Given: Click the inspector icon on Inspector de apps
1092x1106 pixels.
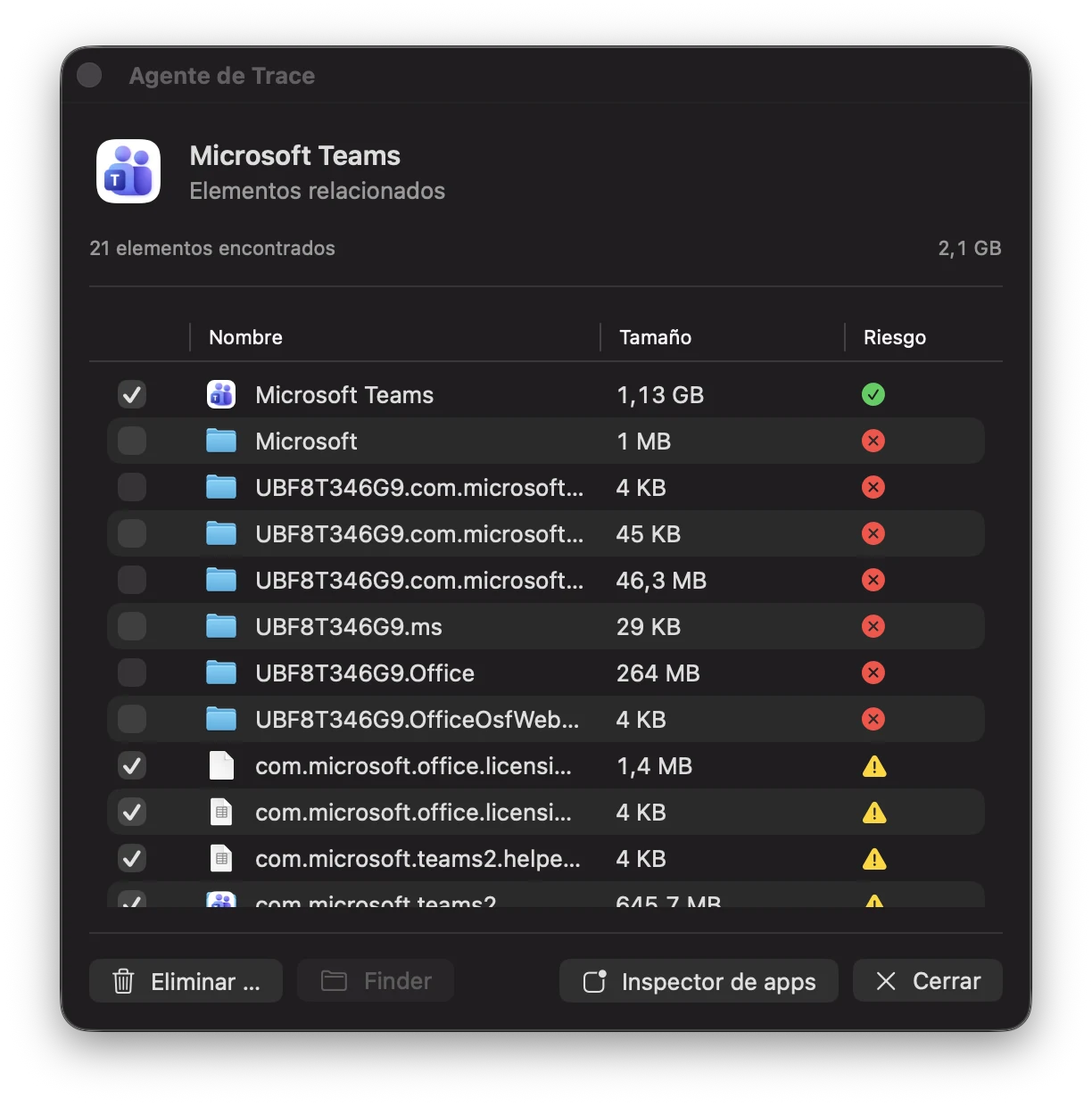Looking at the screenshot, I should coord(595,981).
